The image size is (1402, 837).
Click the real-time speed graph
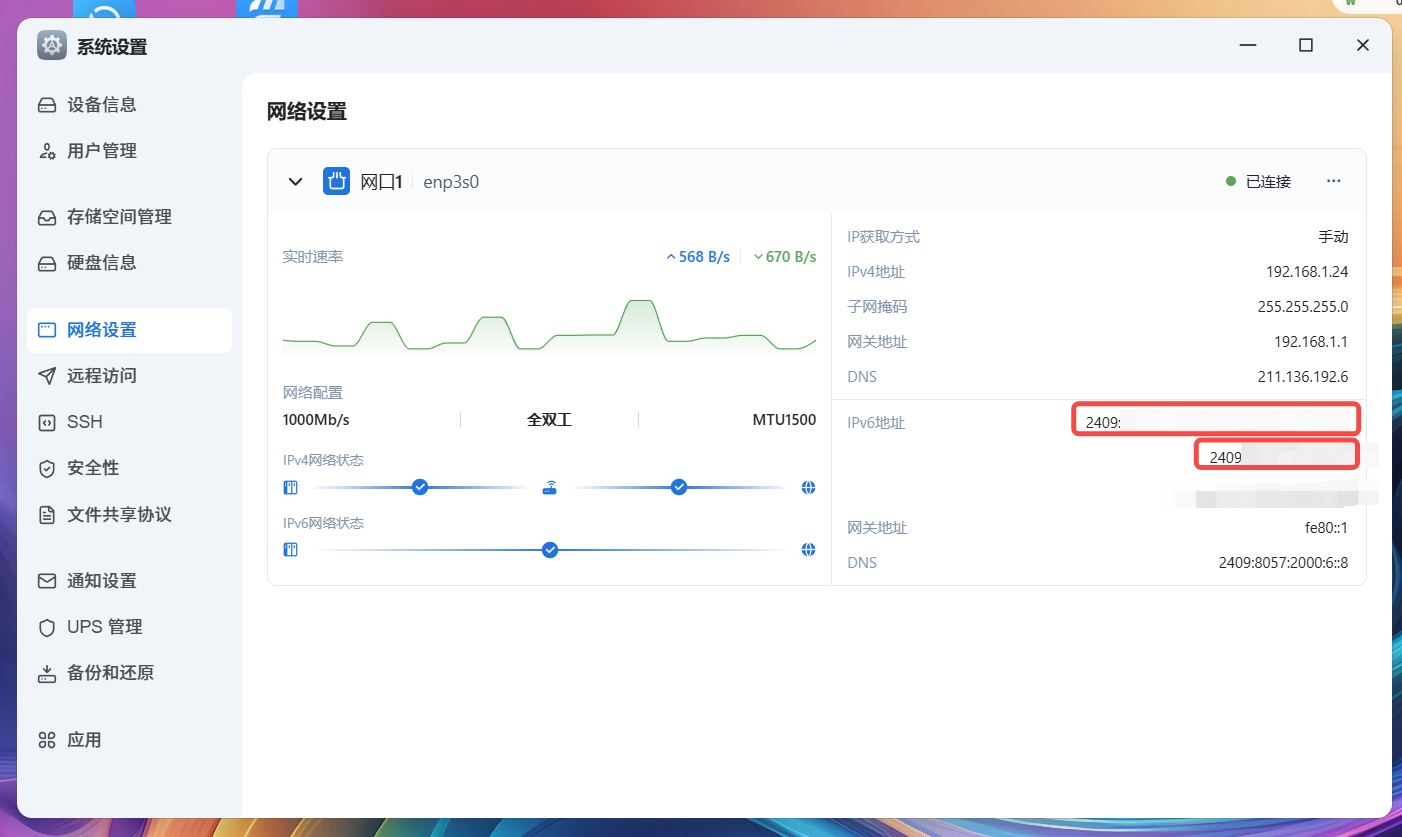click(549, 325)
